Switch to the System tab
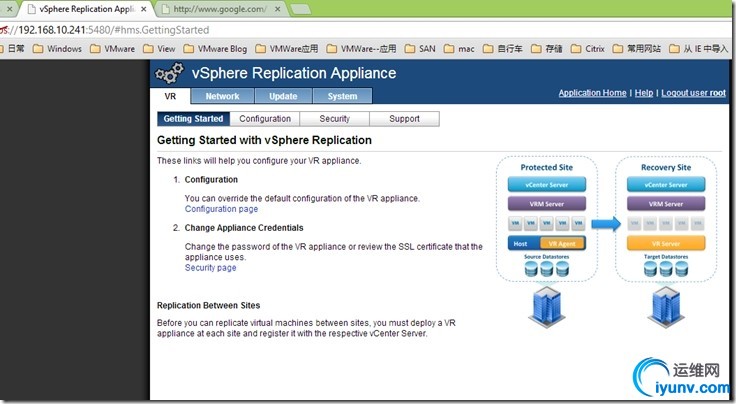The width and height of the screenshot is (736, 404). (x=343, y=96)
